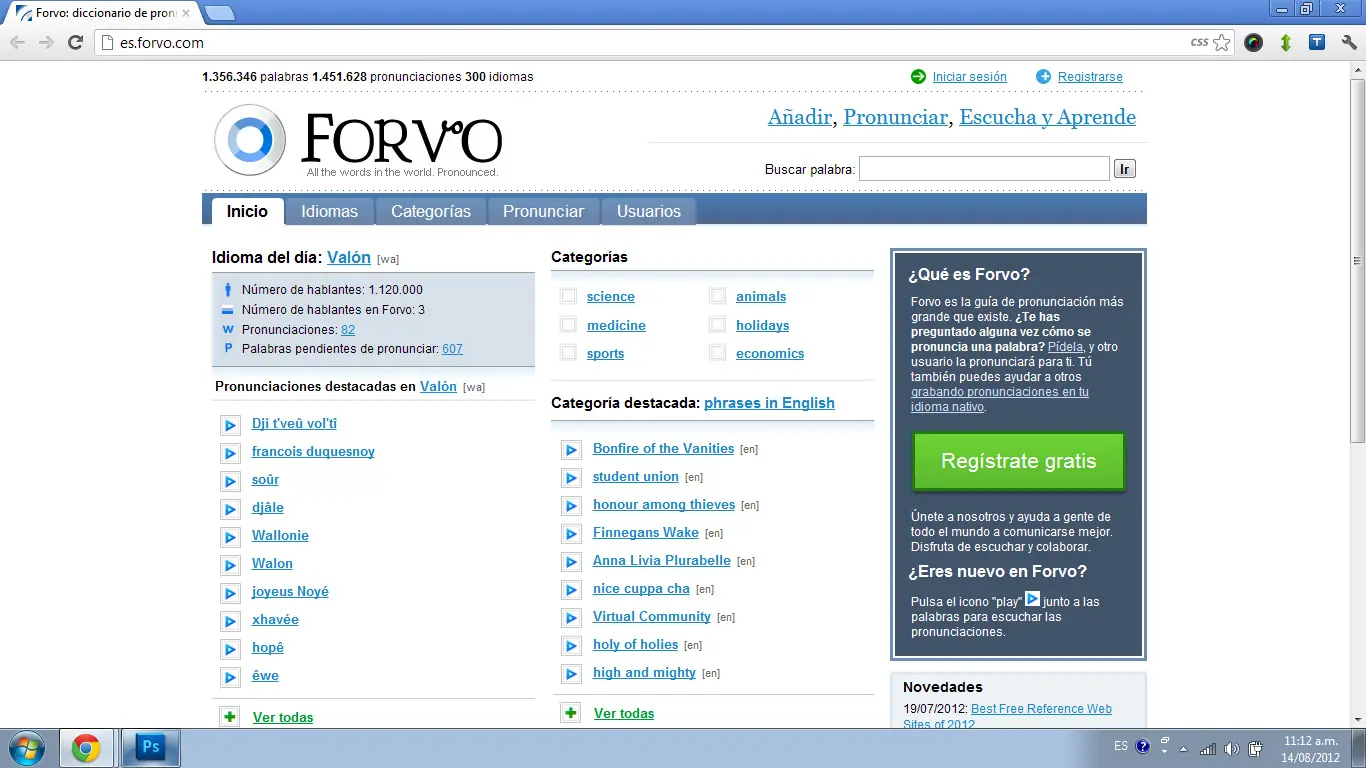Open Photoshop from the taskbar
1366x768 pixels.
pyautogui.click(x=151, y=748)
